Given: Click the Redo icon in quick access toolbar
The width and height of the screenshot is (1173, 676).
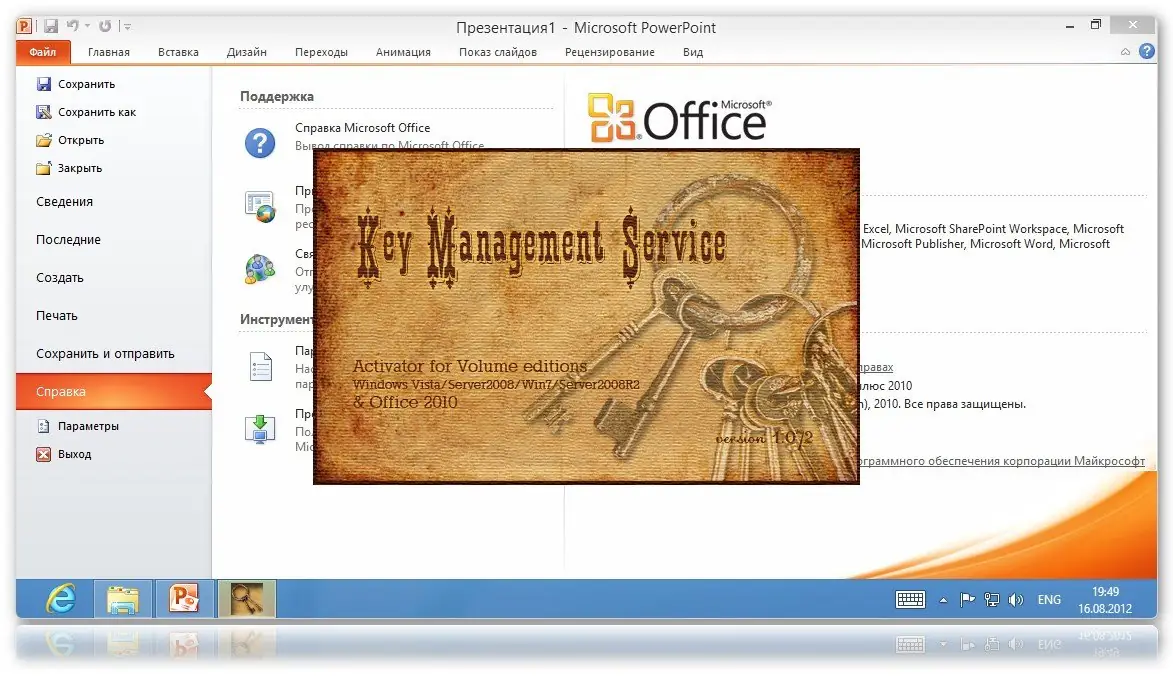Looking at the screenshot, I should pos(105,26).
